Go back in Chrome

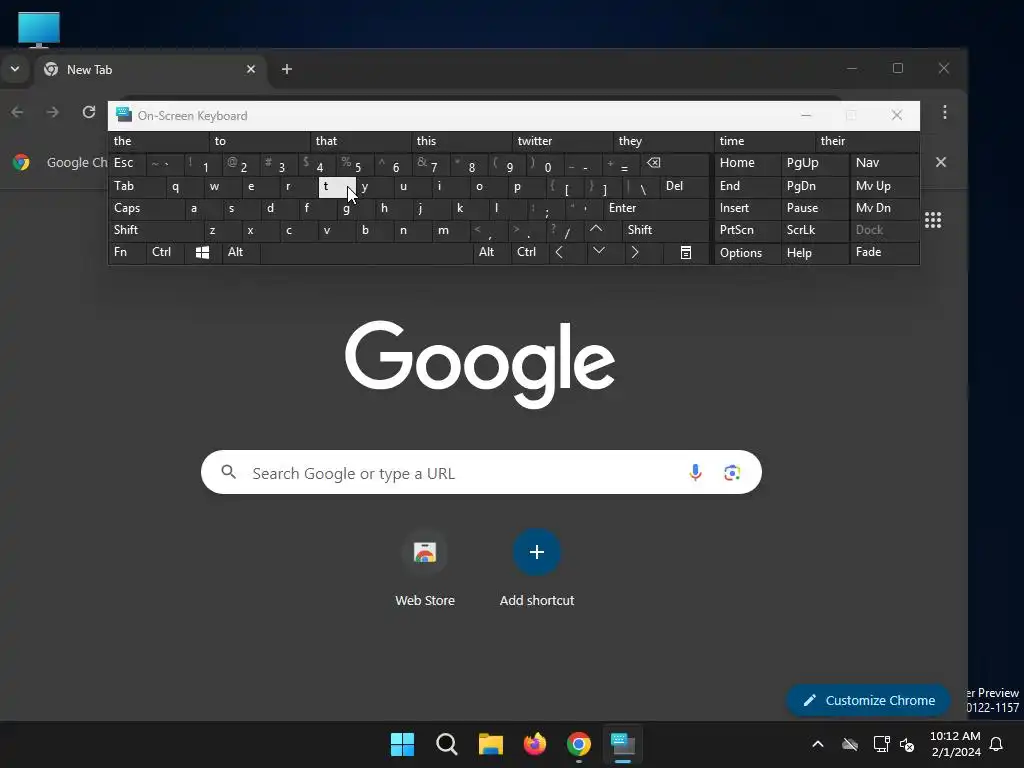click(x=18, y=112)
